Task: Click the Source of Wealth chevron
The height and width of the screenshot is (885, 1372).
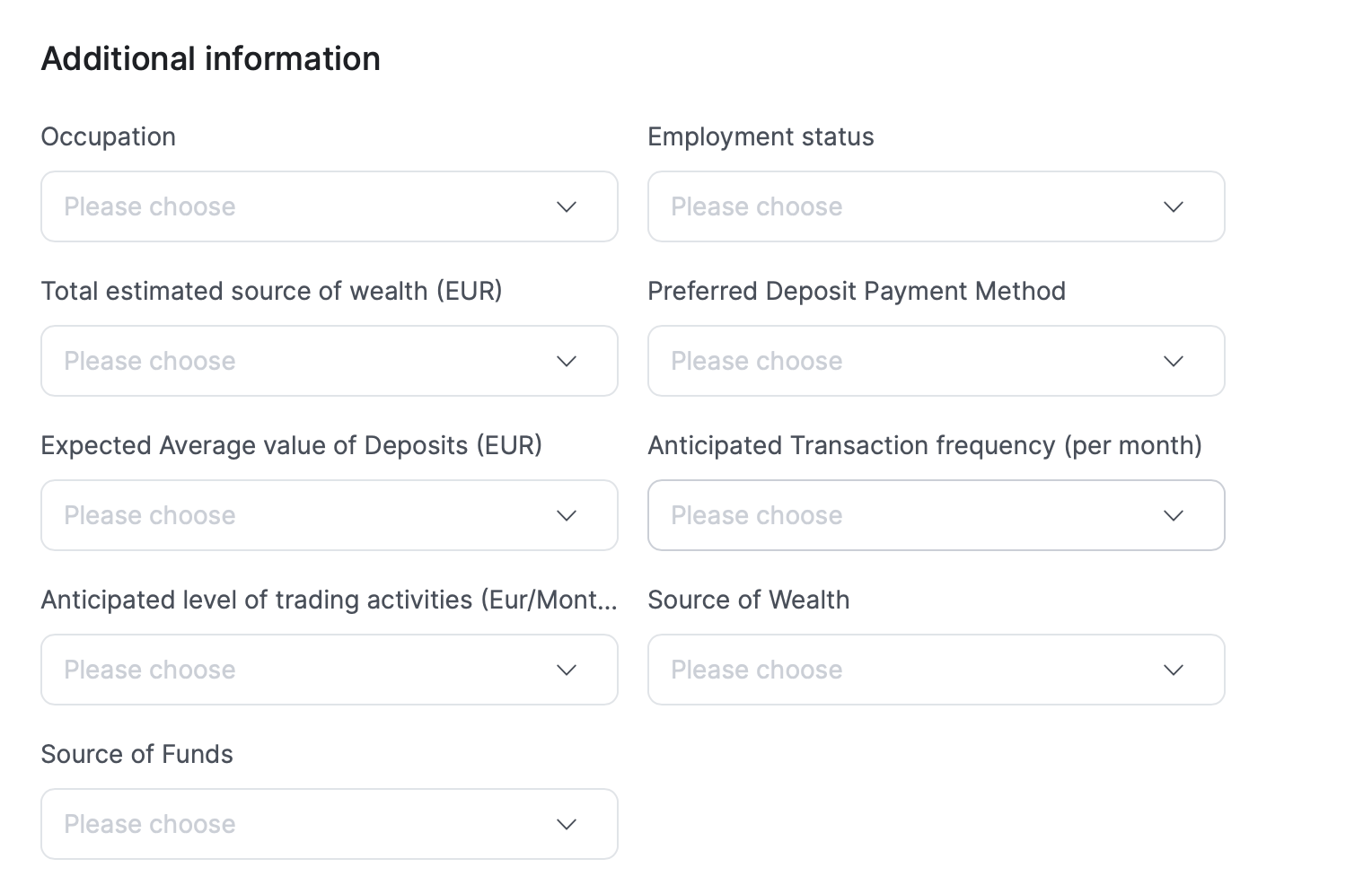Action: pos(1174,670)
